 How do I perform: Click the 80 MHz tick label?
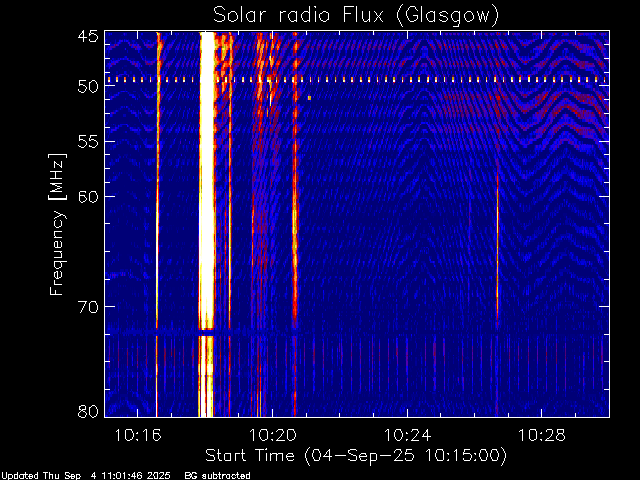click(x=88, y=411)
